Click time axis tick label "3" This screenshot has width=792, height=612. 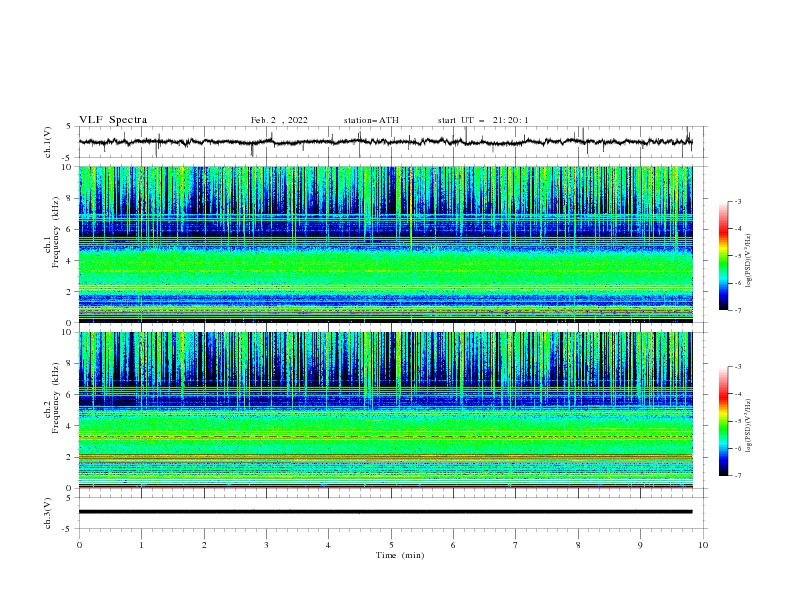point(266,545)
